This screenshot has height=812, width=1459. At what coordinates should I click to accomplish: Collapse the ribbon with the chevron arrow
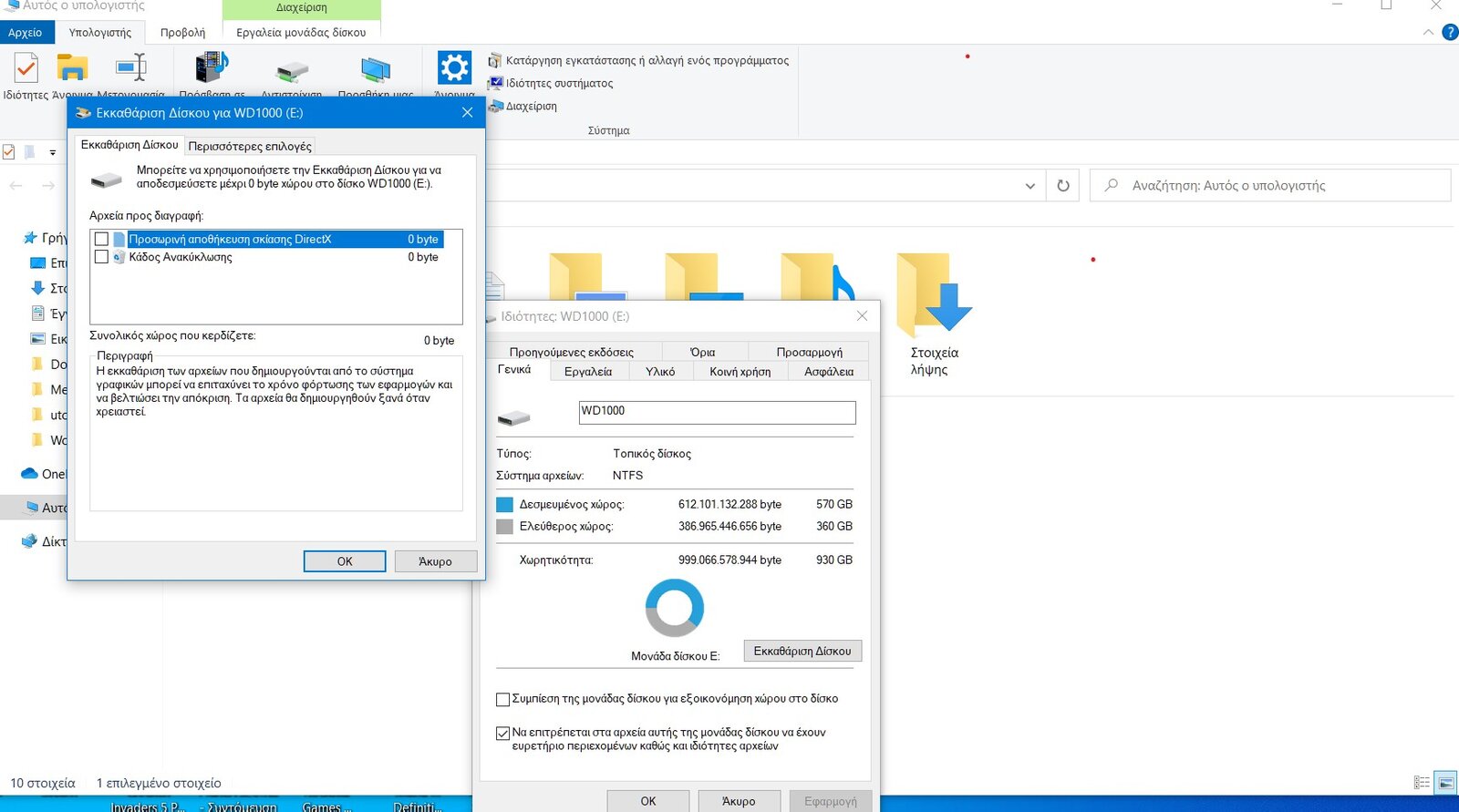pyautogui.click(x=1427, y=32)
